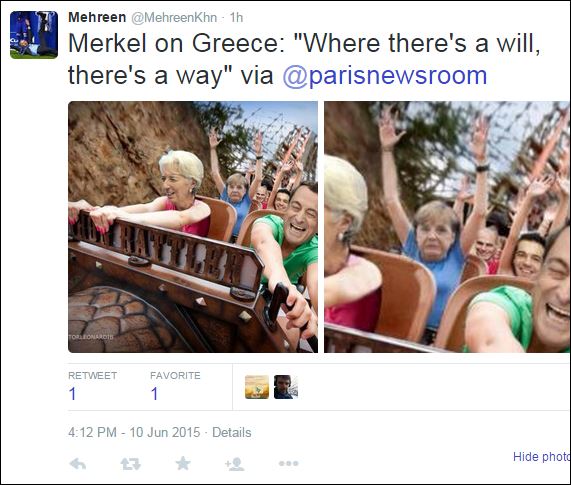Enlarge the left roller coaster photo
This screenshot has width=571, height=485.
(x=193, y=227)
